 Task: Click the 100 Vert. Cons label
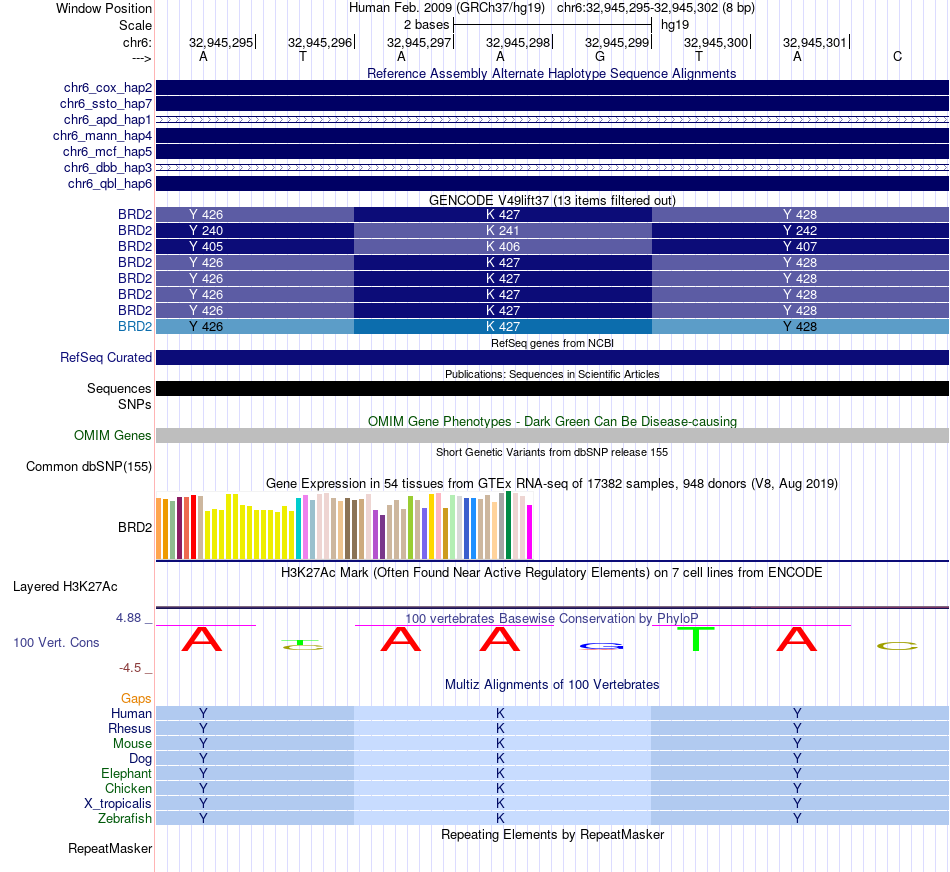56,642
